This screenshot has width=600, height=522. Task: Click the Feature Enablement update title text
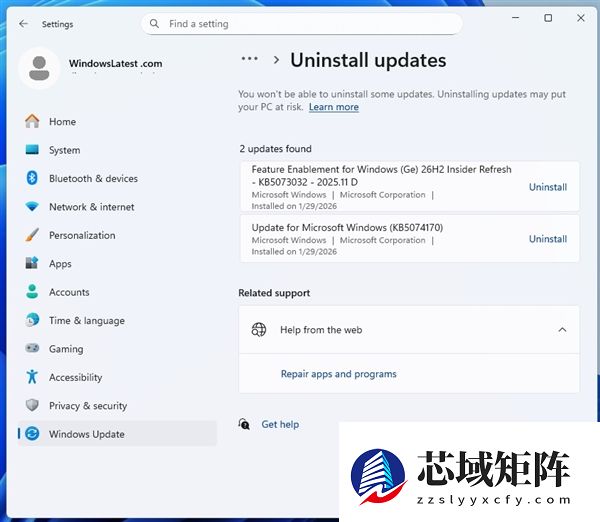tap(382, 175)
